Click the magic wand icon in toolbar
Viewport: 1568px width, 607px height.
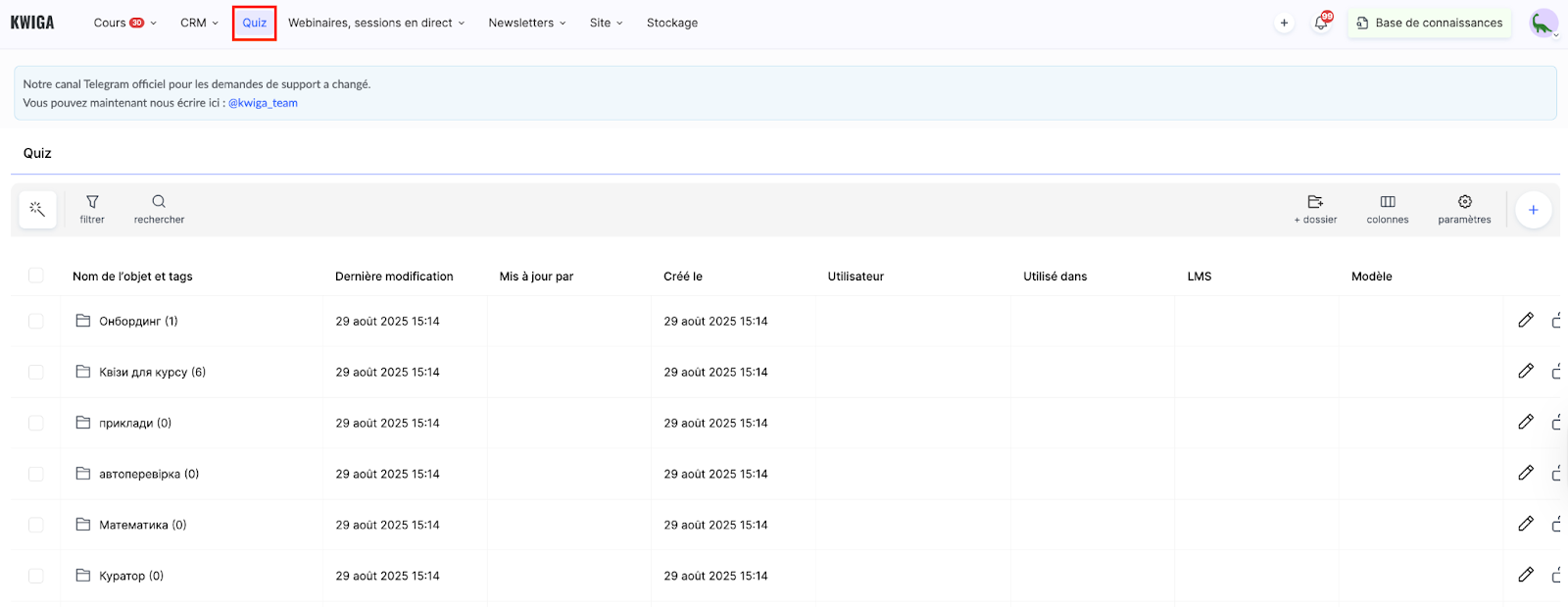pyautogui.click(x=37, y=209)
